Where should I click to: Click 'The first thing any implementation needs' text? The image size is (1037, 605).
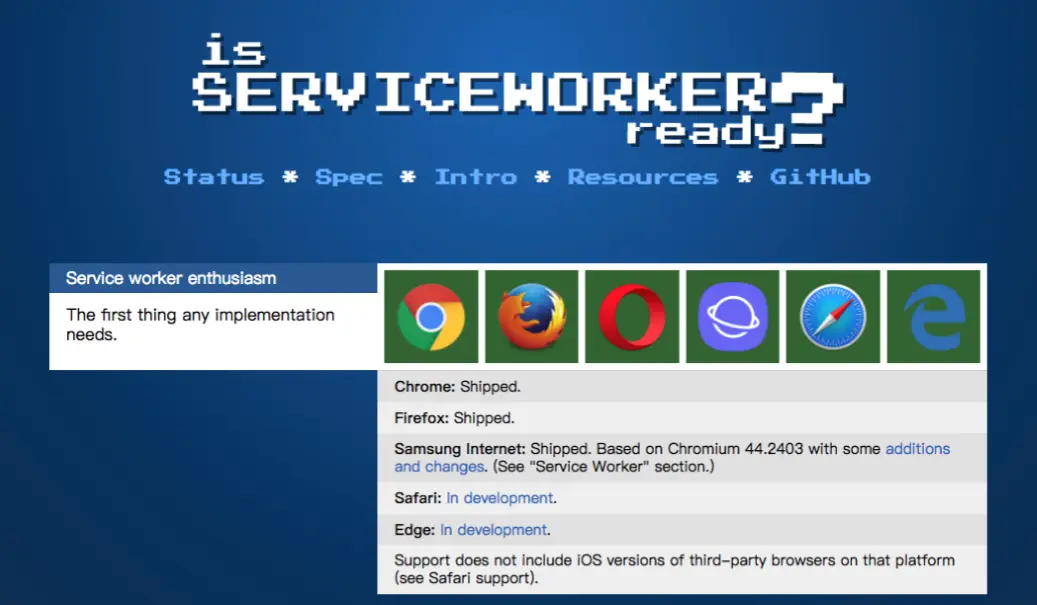click(x=200, y=325)
